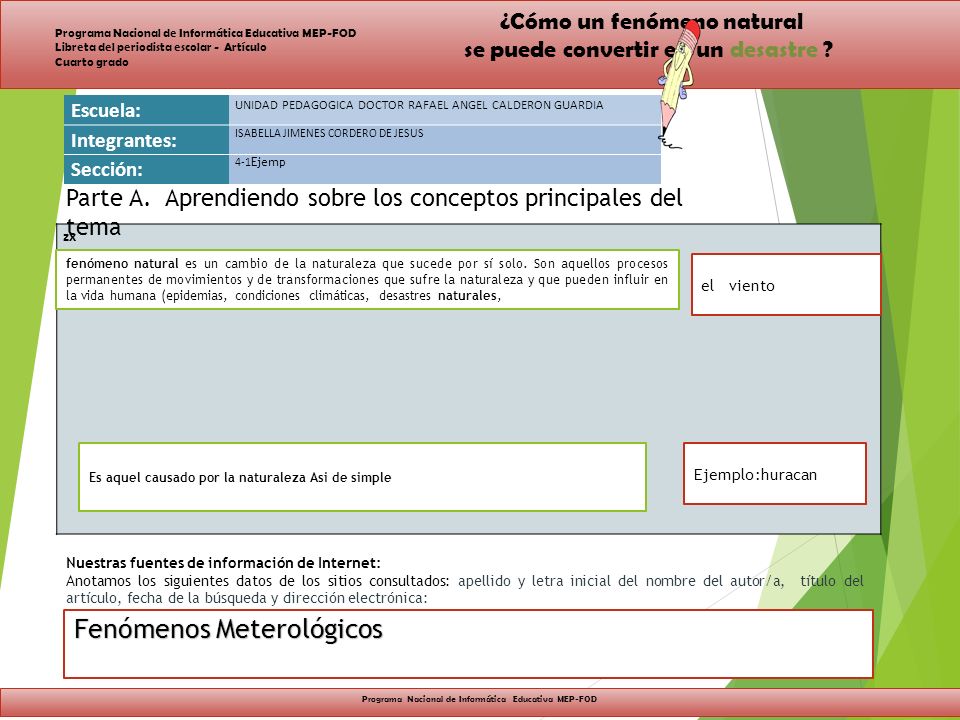
Task: Click the 'Fenómenos Meterológicos' sources box
Action: 468,643
